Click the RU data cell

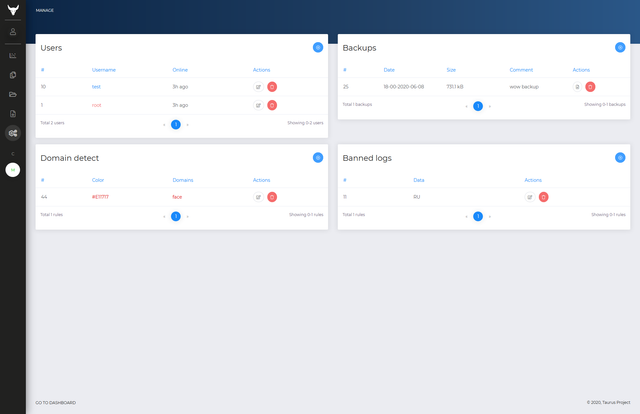pos(416,197)
